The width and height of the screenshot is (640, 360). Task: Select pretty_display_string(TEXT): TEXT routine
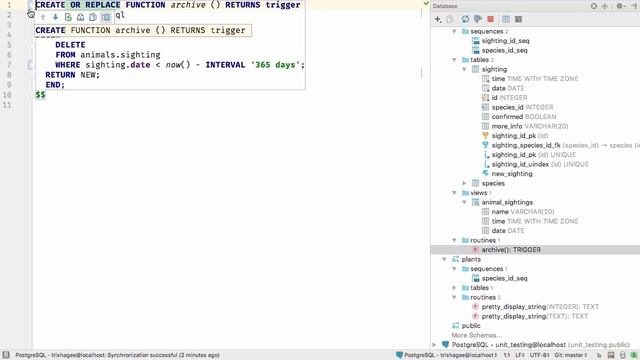point(535,316)
